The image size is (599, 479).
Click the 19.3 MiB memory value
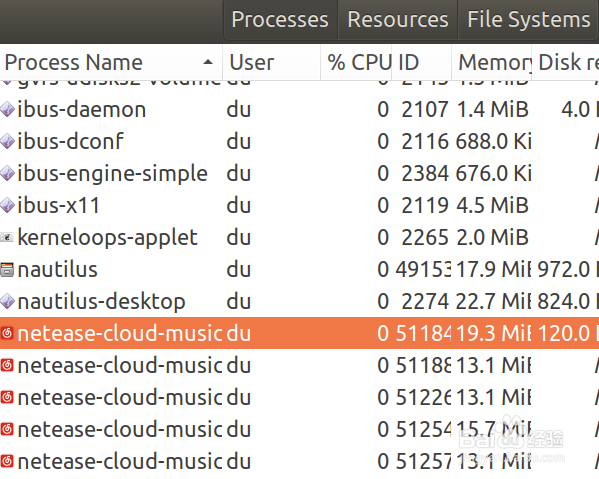coord(494,333)
